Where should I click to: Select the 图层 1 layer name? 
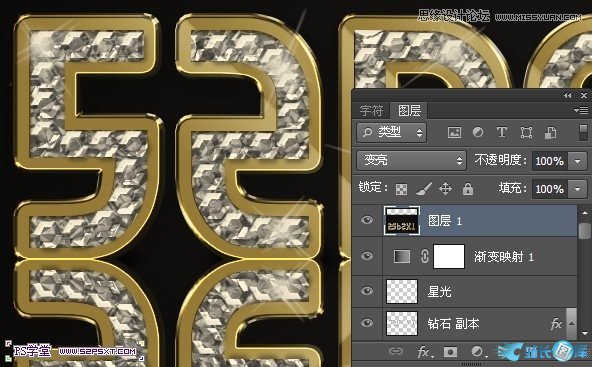coord(445,221)
